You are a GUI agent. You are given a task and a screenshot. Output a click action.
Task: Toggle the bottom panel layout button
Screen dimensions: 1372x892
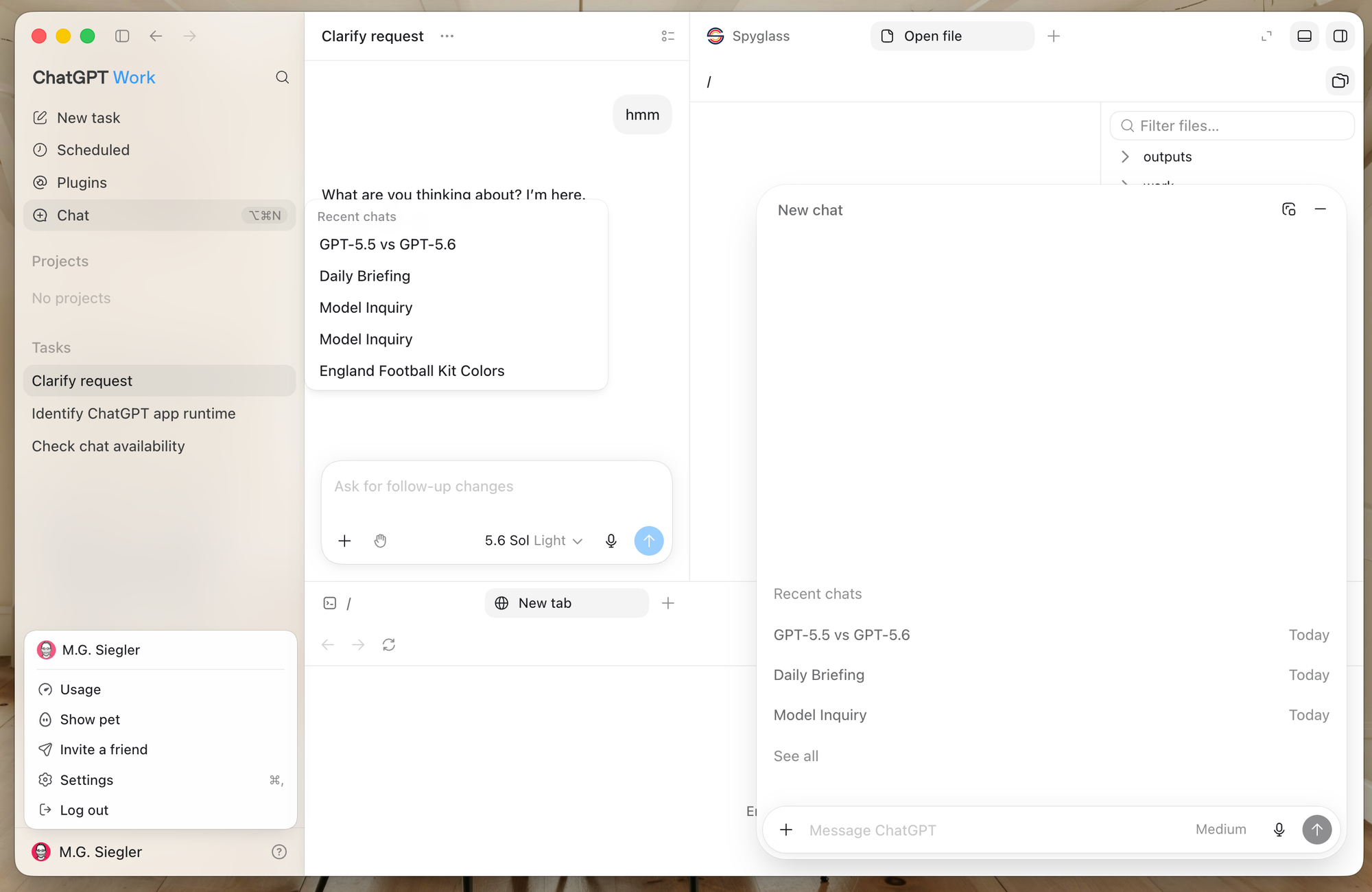click(x=1304, y=36)
